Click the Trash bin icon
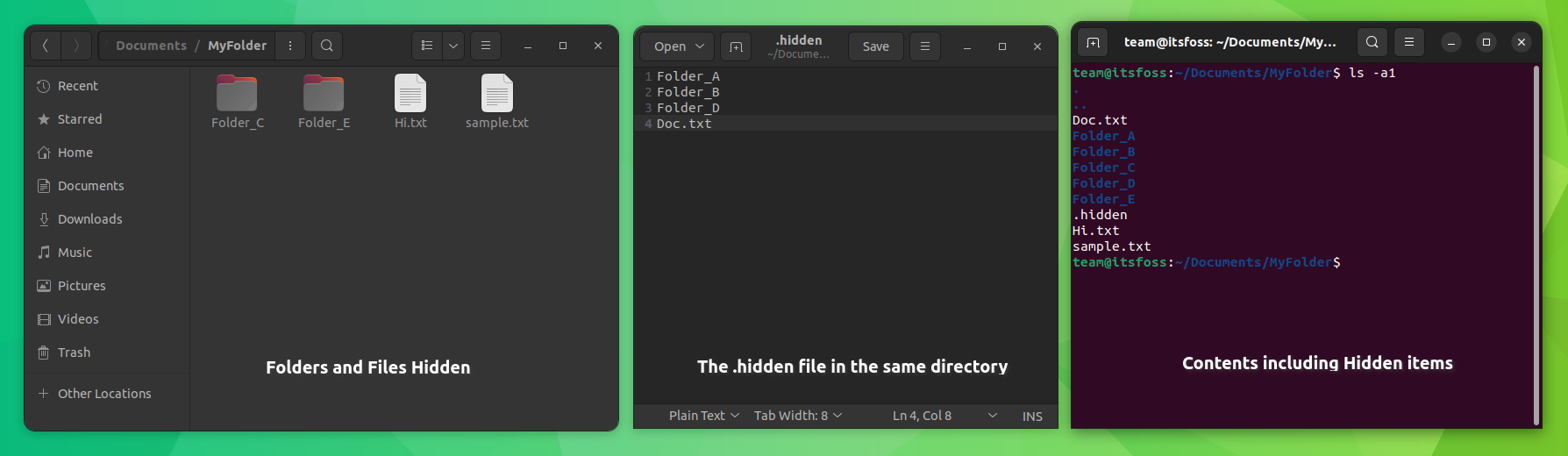 pyautogui.click(x=44, y=353)
